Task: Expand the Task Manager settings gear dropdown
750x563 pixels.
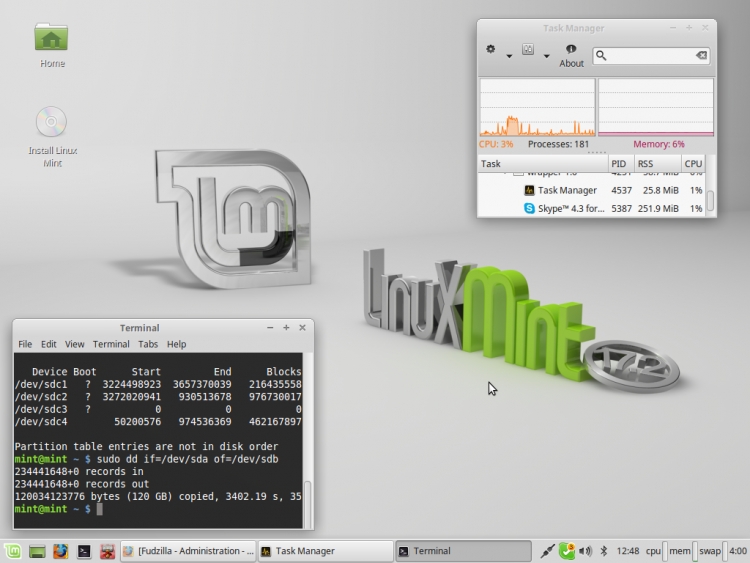Action: click(509, 56)
